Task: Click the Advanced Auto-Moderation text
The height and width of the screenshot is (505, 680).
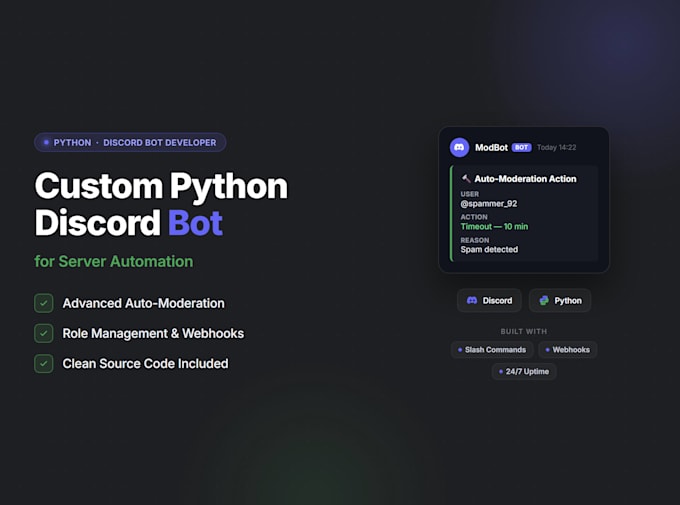Action: [x=144, y=303]
